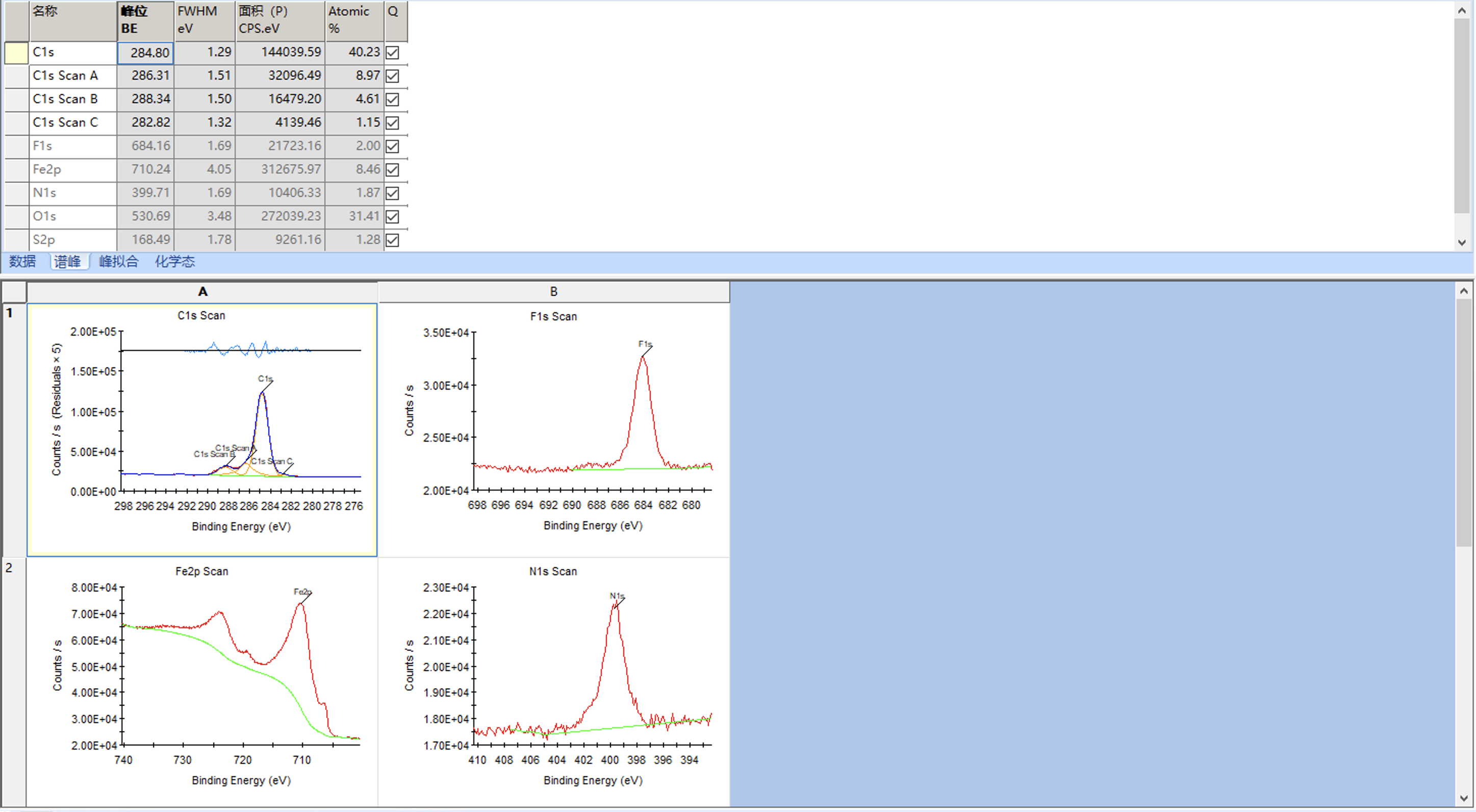Open the 化学态 tab
The width and height of the screenshot is (1476, 812).
coord(175,262)
